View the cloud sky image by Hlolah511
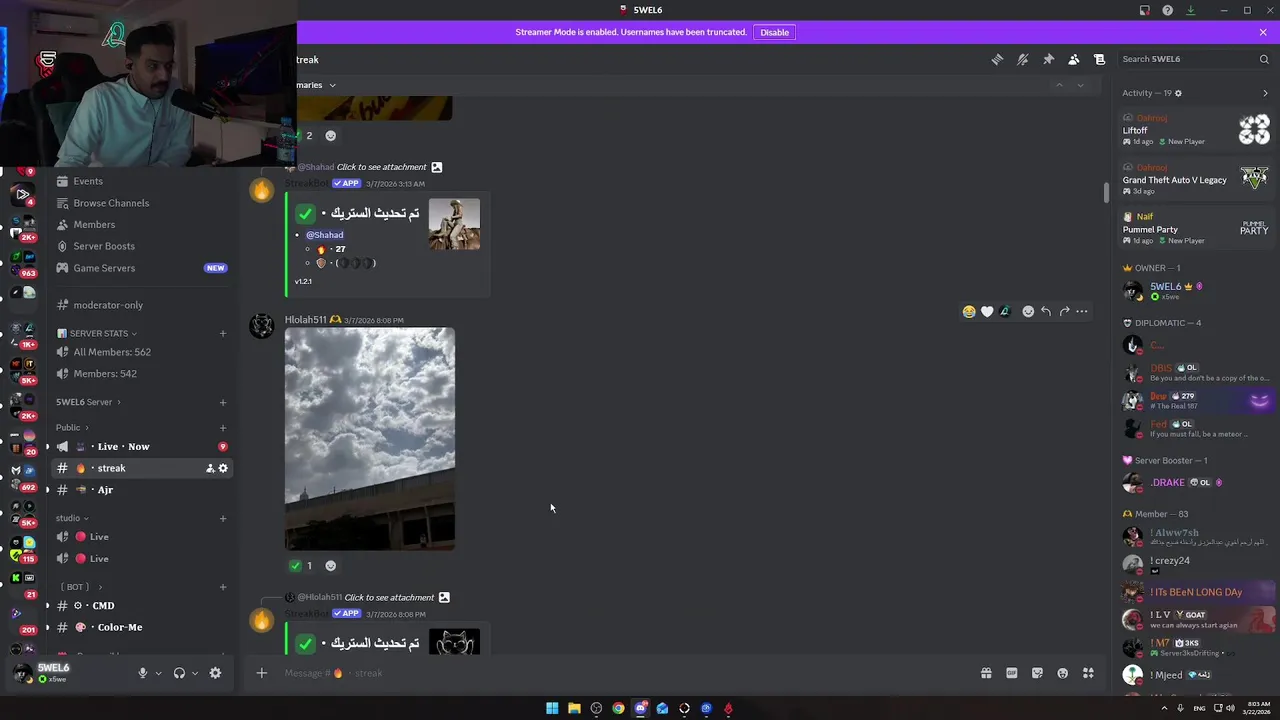Screen dimensions: 1280x720 click(x=370, y=439)
